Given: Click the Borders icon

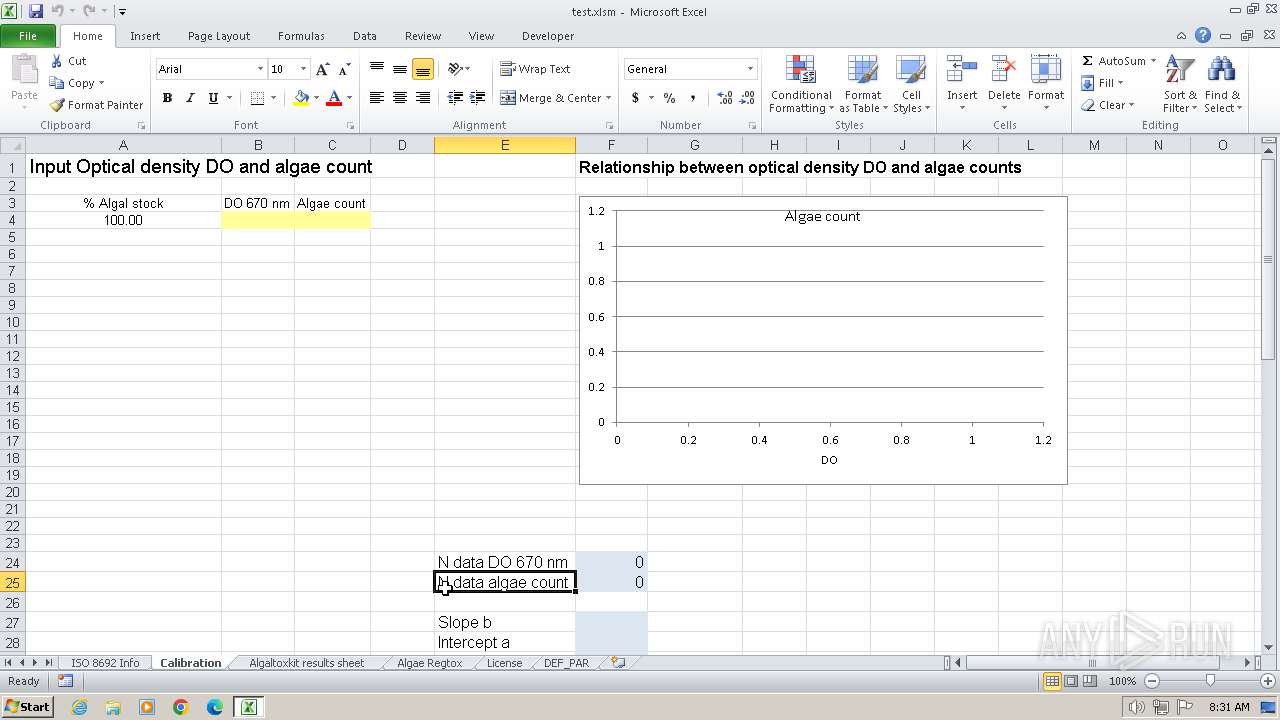Looking at the screenshot, I should (257, 98).
